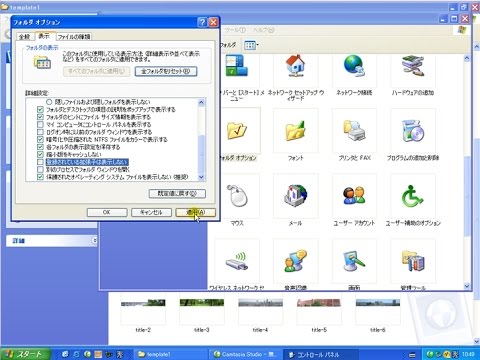Viewport: 480px width, 360px height.
Task: Open the Accessibility Options wheelchair icon
Action: (x=412, y=196)
